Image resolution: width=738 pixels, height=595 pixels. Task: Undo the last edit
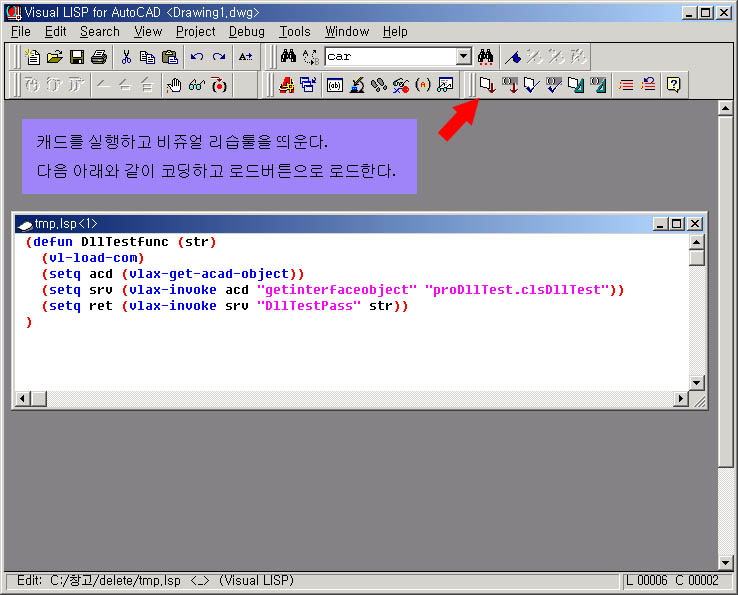197,57
